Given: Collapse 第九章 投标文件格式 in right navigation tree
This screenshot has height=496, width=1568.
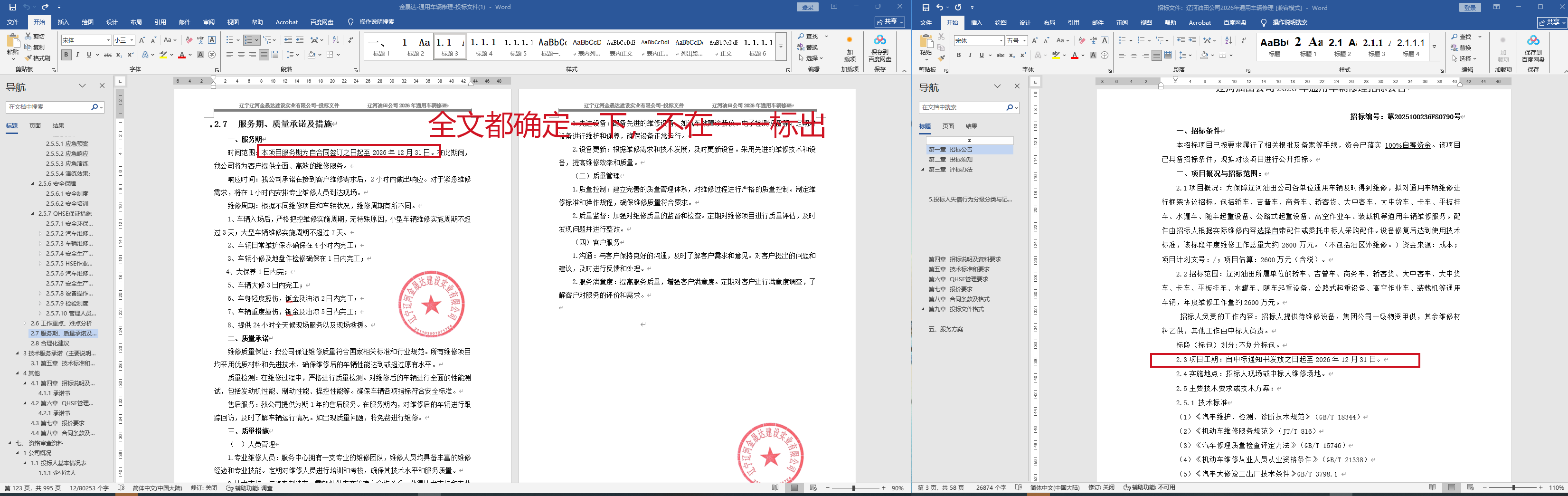Looking at the screenshot, I should point(922,310).
